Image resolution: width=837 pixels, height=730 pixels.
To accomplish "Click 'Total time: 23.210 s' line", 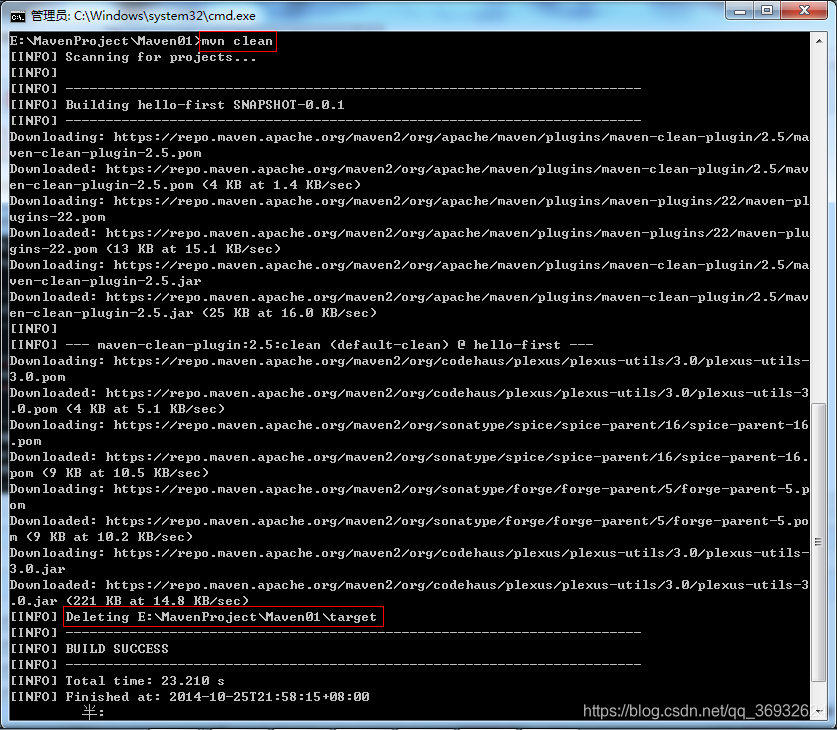I will (x=145, y=681).
